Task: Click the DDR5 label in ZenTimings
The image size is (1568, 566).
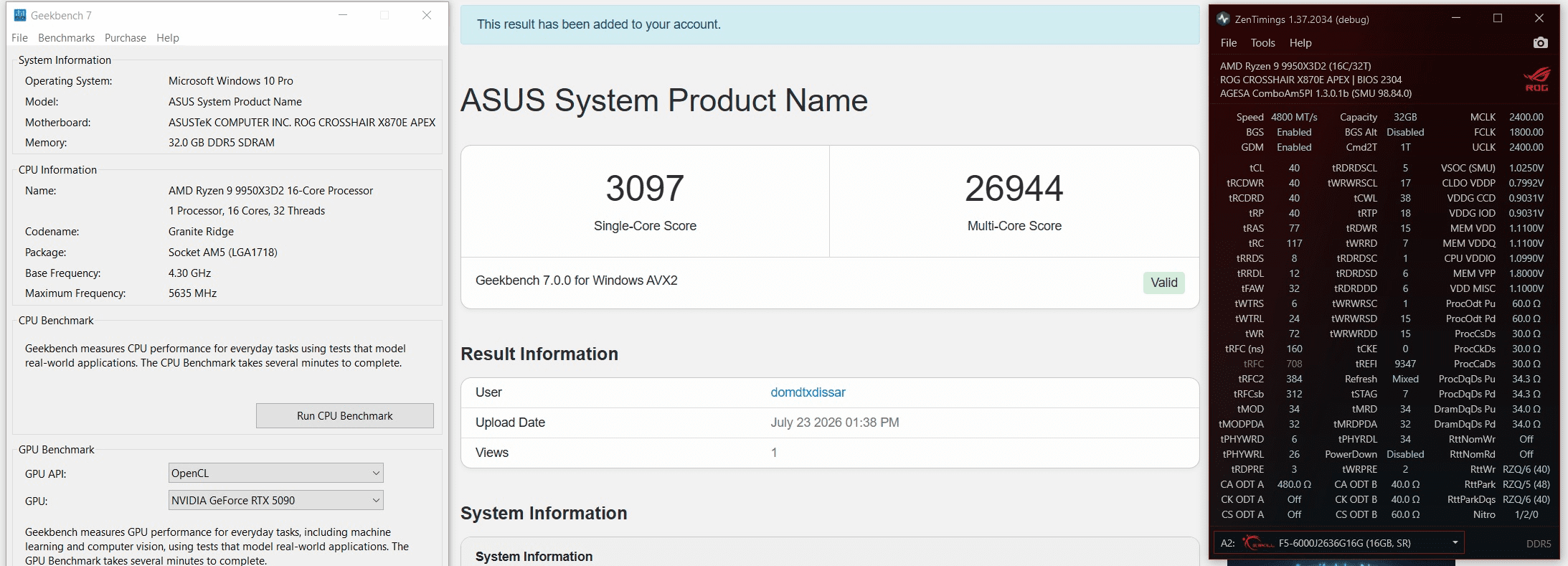Action: click(x=1539, y=544)
